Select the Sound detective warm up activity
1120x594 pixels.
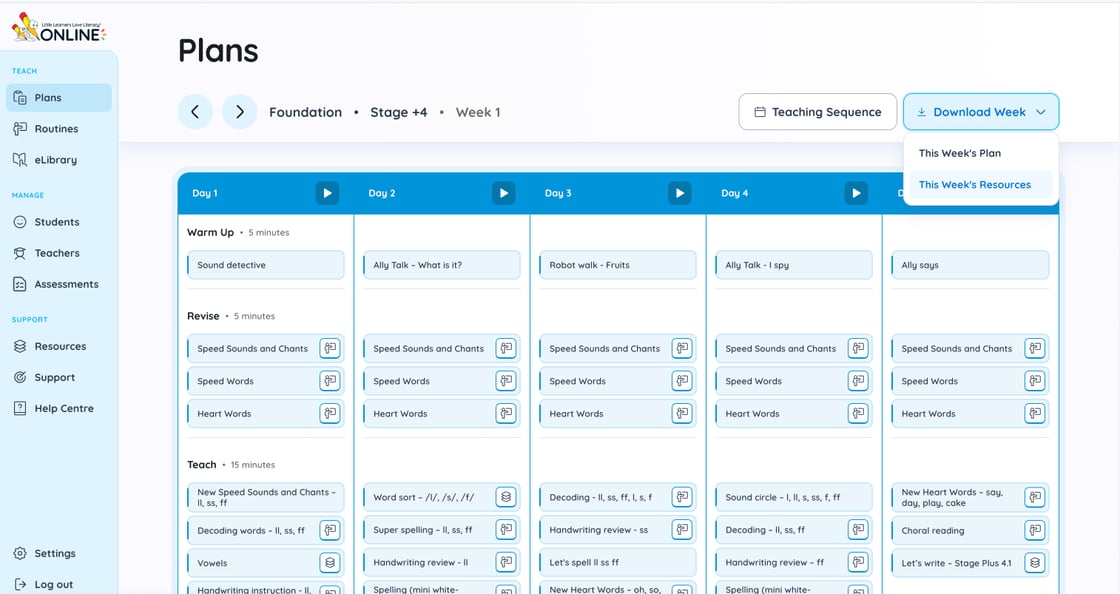tap(265, 265)
